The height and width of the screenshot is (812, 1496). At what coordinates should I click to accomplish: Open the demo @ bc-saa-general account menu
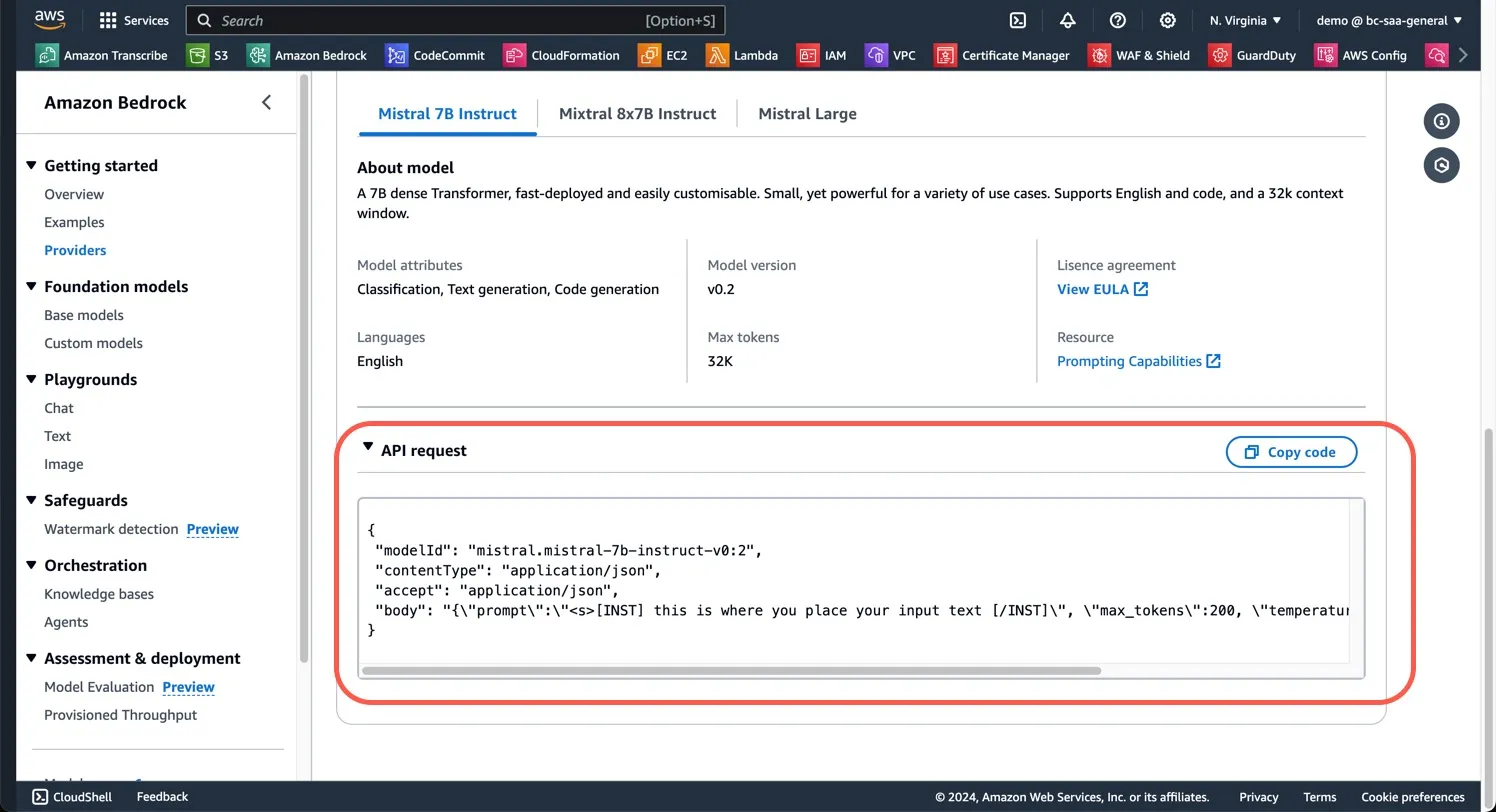[1389, 20]
